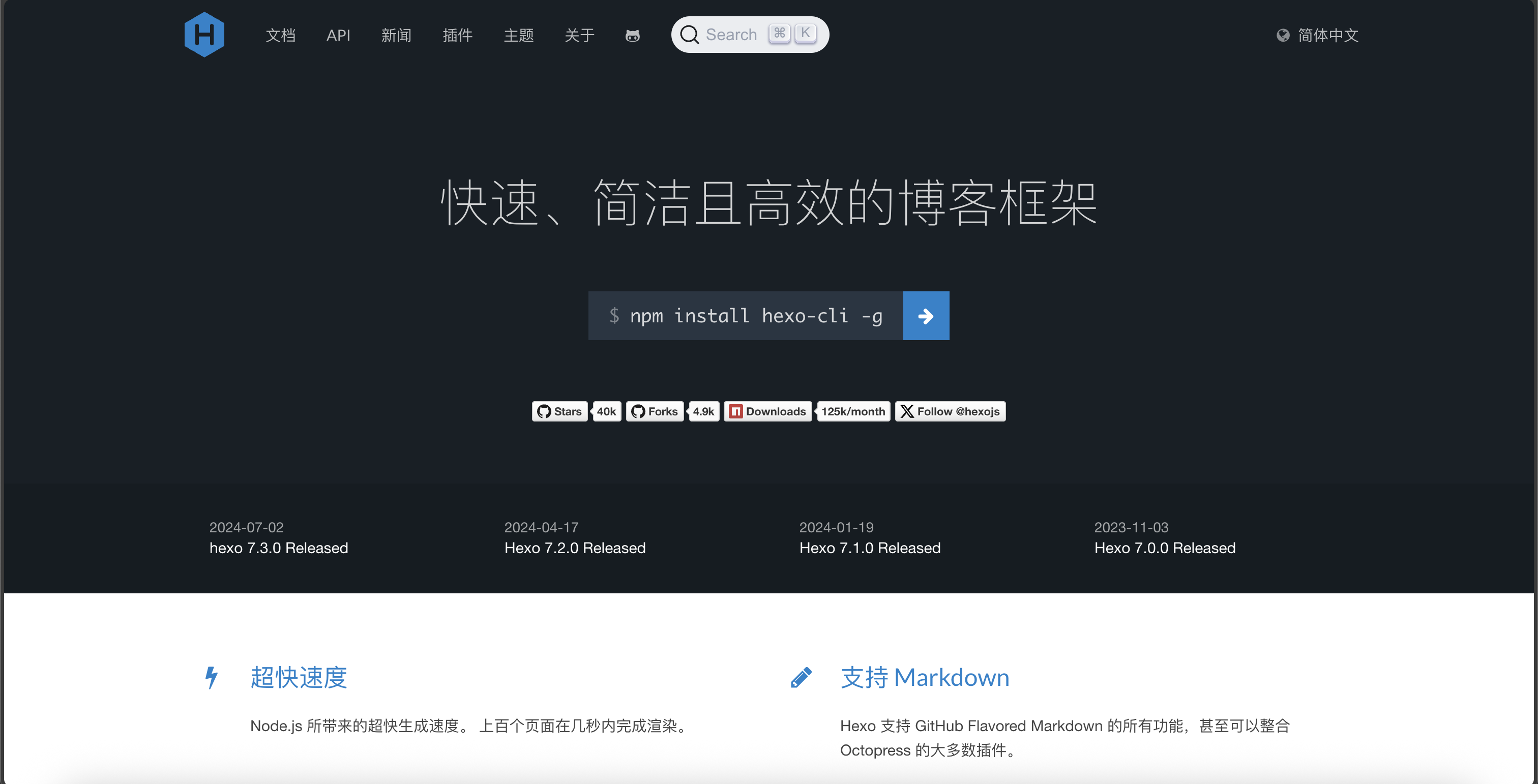Click the X logo in Follow badge
The height and width of the screenshot is (784, 1538).
pos(907,411)
